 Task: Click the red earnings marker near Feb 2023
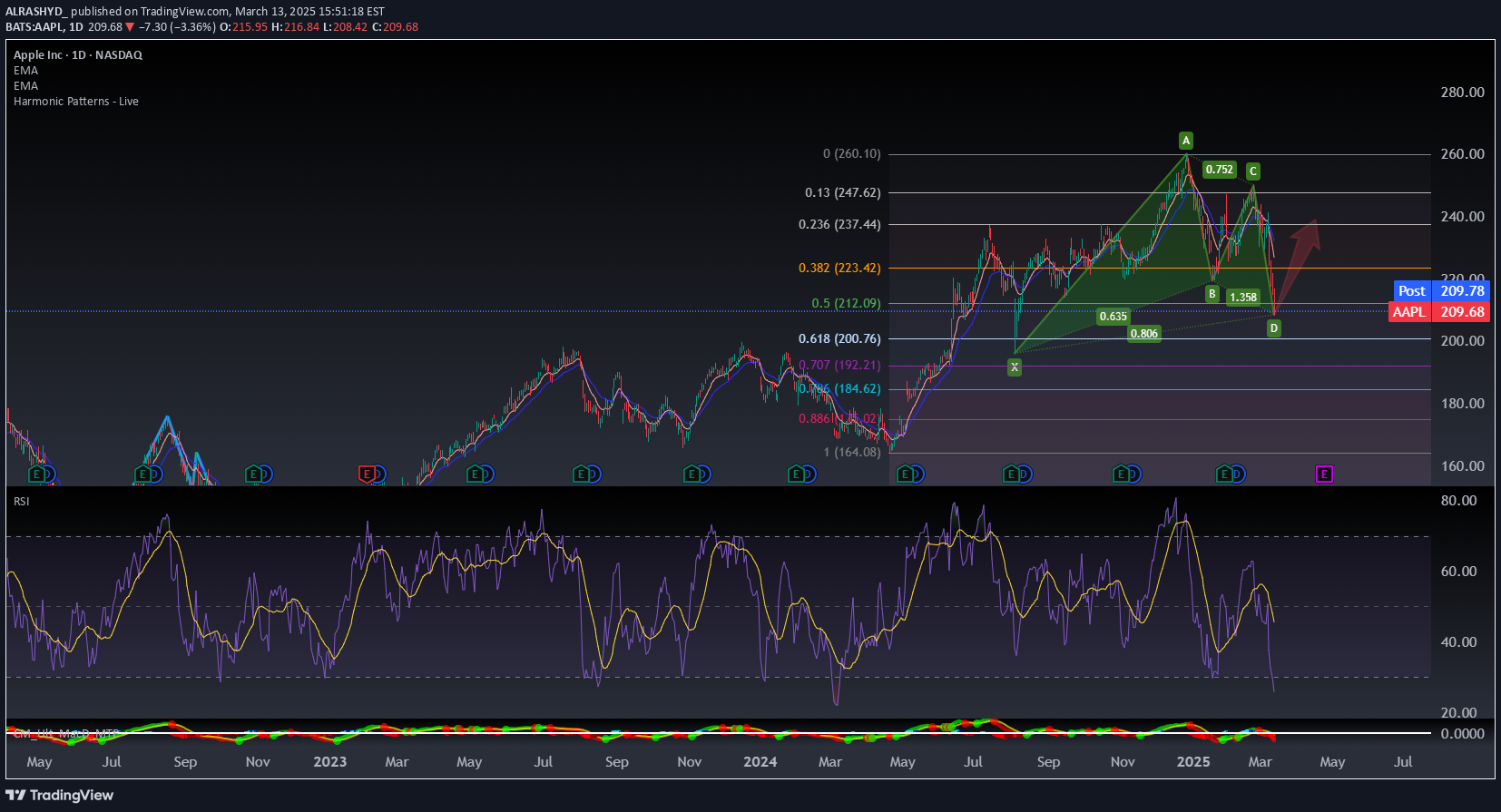coord(367,474)
